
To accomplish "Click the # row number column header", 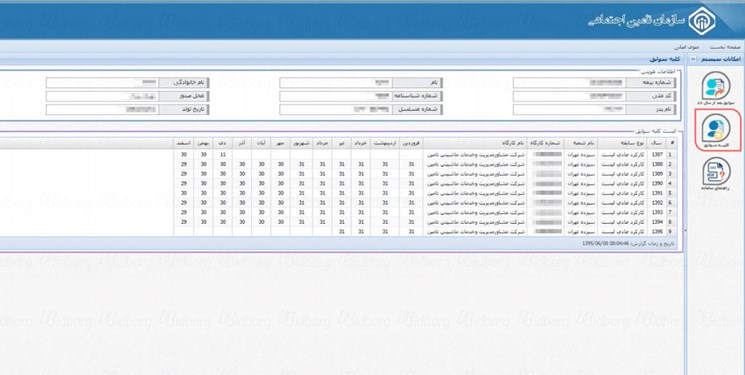I will 672,143.
